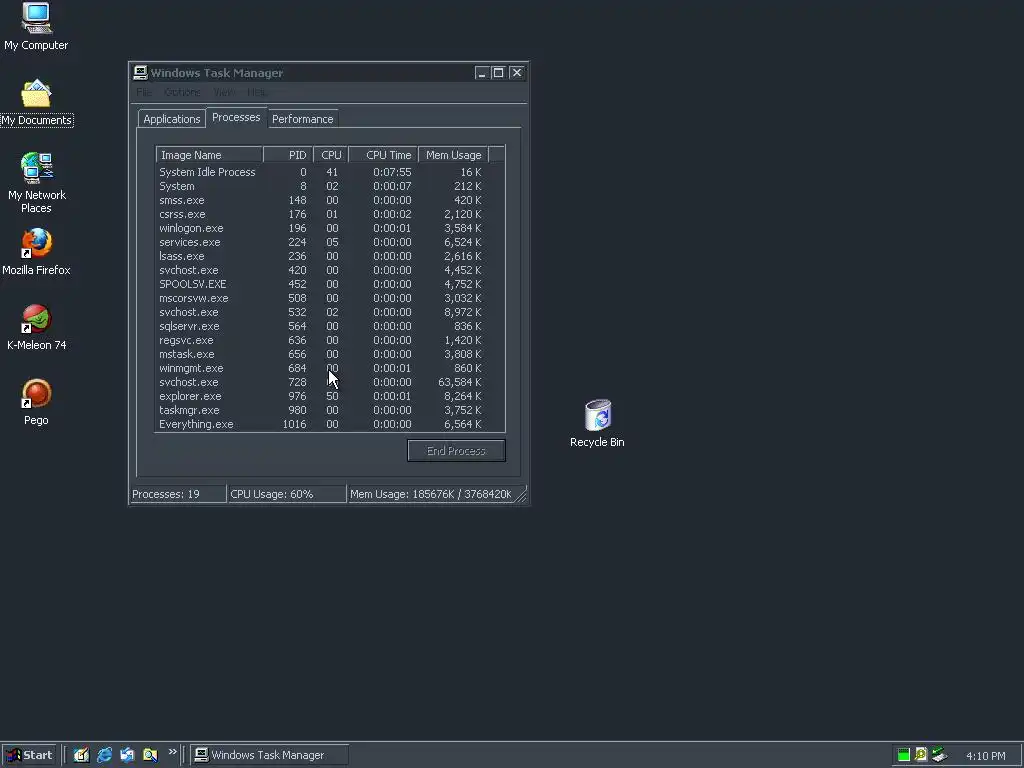Select the sqlservr.exe process row
The width and height of the screenshot is (1024, 768).
point(330,326)
